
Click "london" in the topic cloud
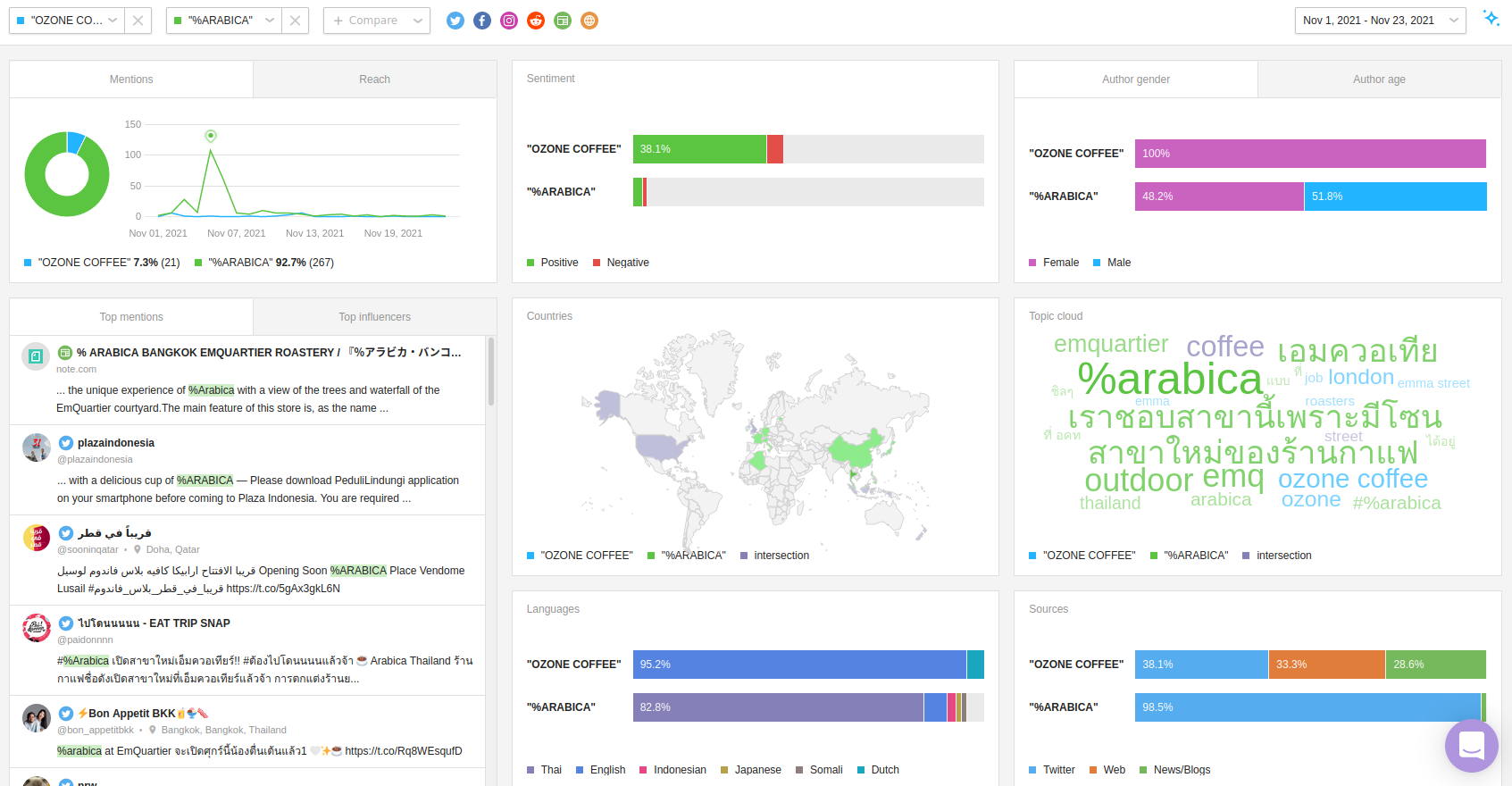tap(1361, 378)
